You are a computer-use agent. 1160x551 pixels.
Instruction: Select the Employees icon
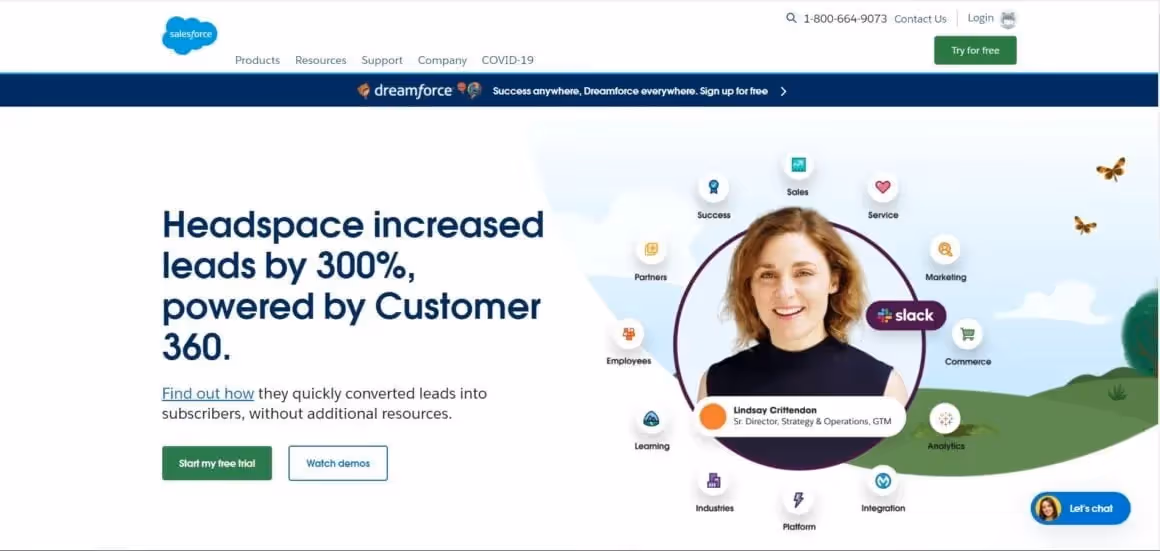629,334
